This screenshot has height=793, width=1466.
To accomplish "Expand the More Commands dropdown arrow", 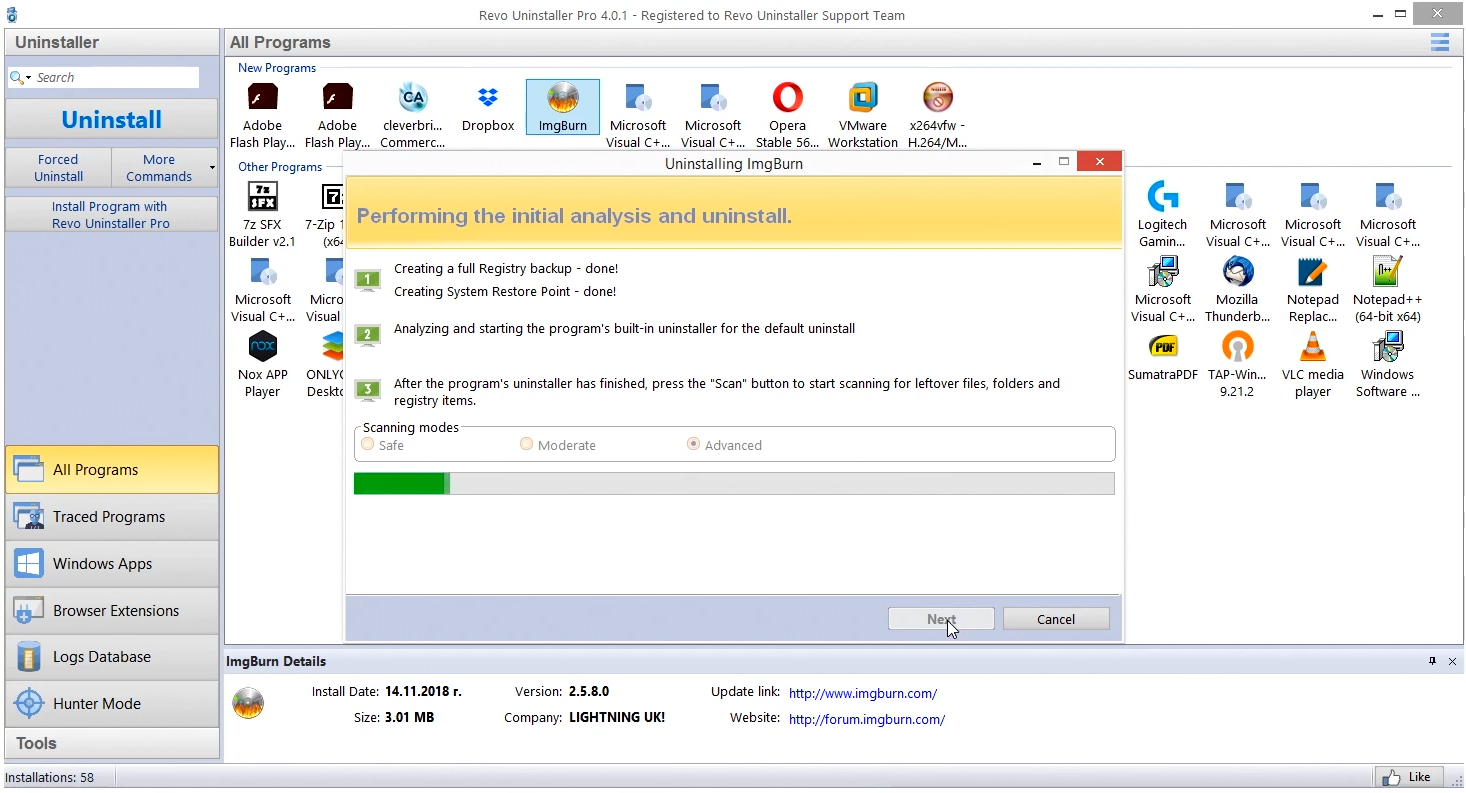I will coord(212,168).
